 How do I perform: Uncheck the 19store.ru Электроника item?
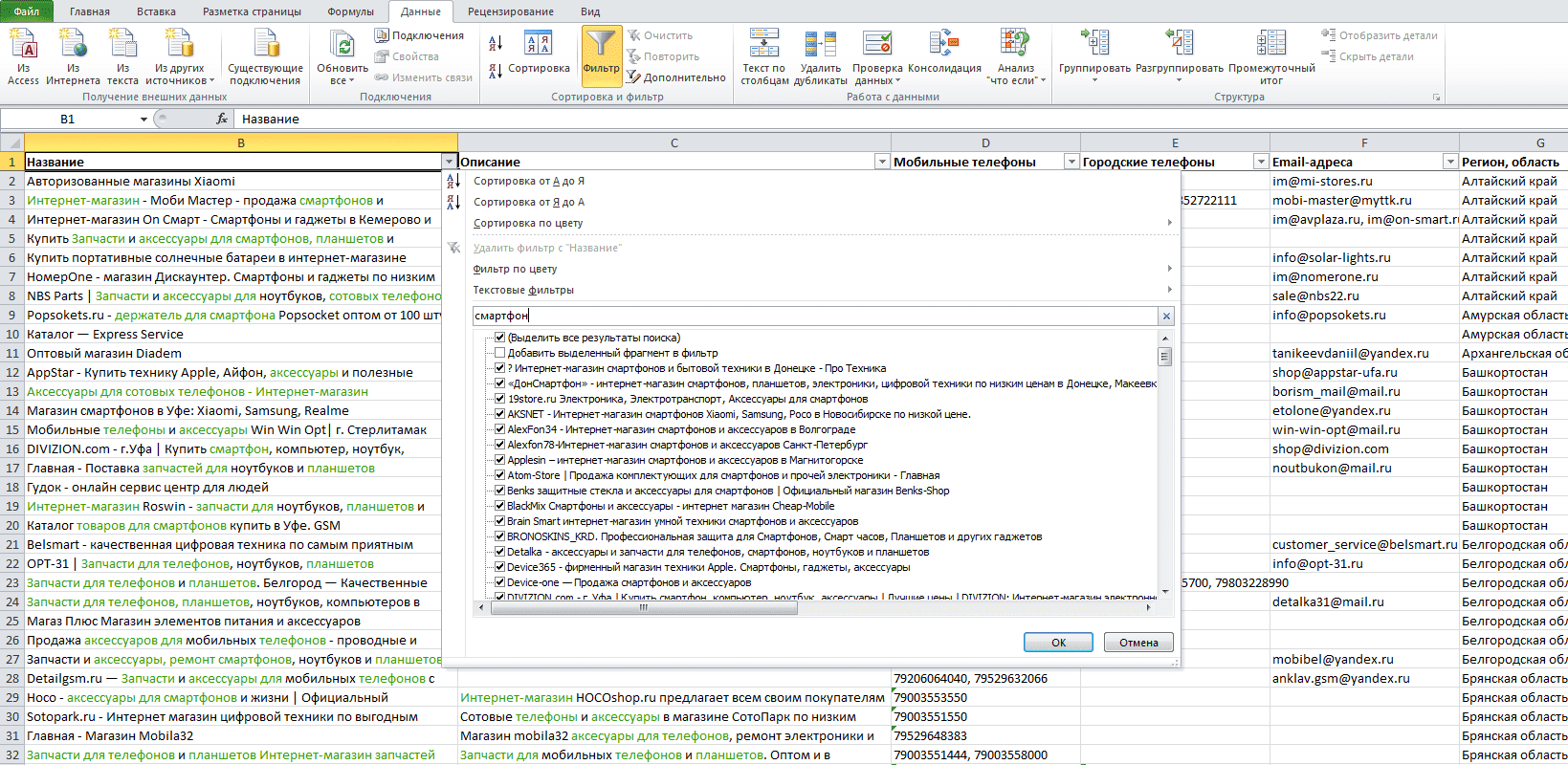pos(499,399)
